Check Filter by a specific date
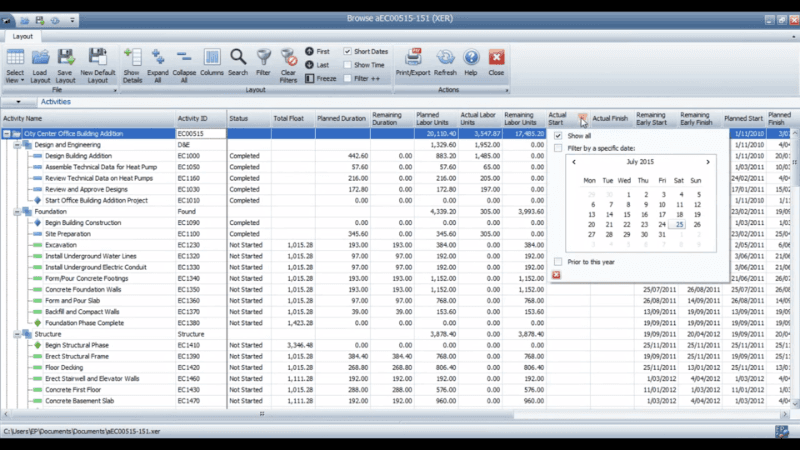 click(x=558, y=148)
